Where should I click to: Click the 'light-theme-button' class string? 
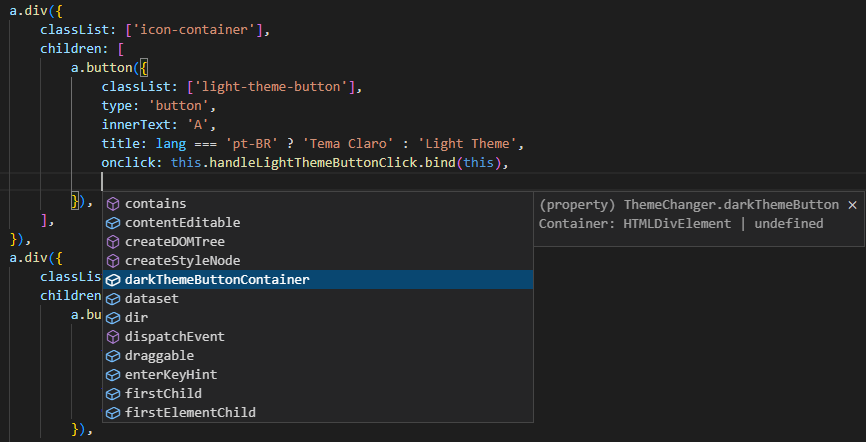click(271, 87)
